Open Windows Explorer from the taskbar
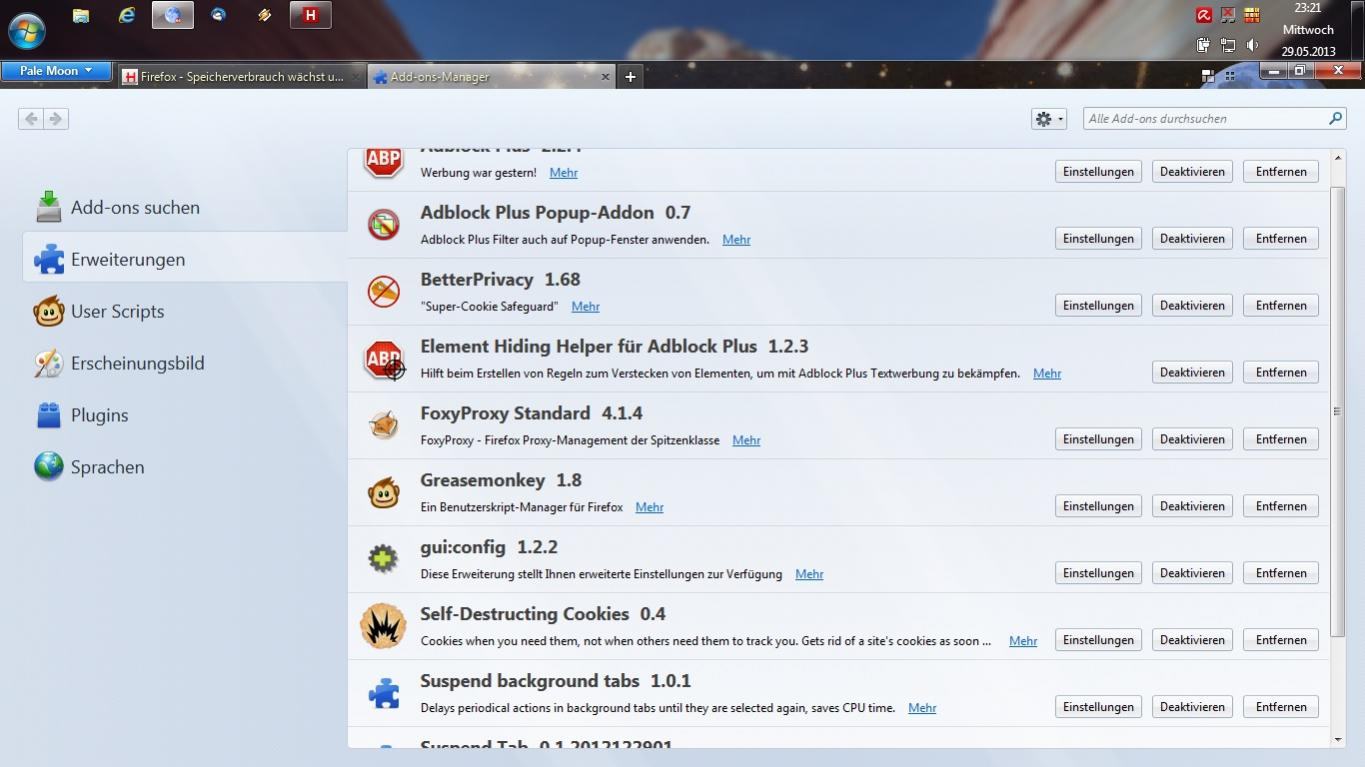The image size is (1365, 767). pyautogui.click(x=81, y=15)
